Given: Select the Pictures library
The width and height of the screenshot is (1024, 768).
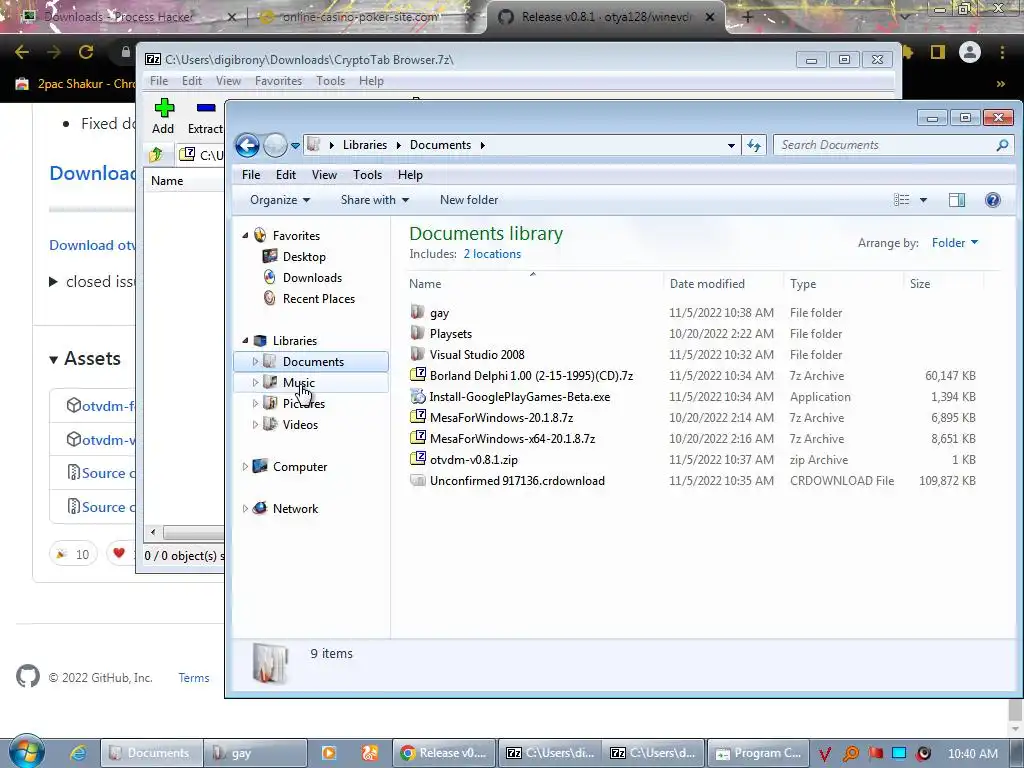Looking at the screenshot, I should pos(303,404).
